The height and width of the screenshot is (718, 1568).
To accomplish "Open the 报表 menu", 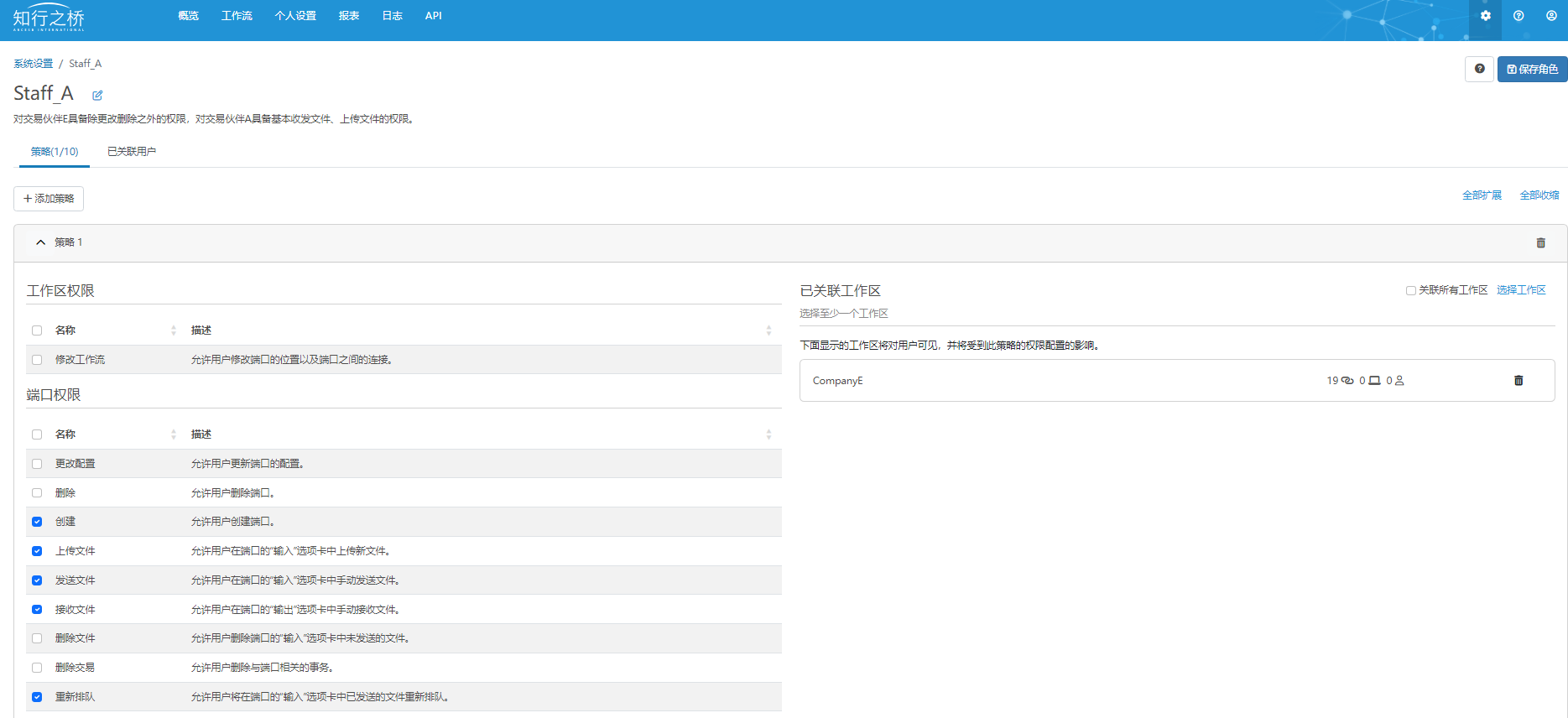I will (349, 16).
